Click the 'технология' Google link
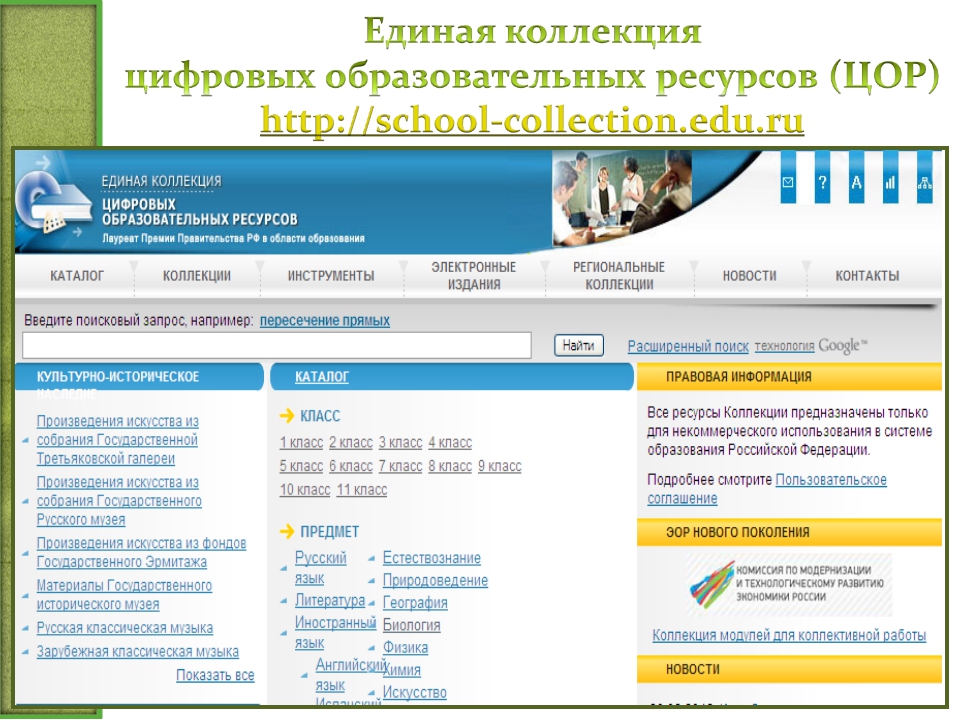This screenshot has height=720, width=960. coord(784,346)
